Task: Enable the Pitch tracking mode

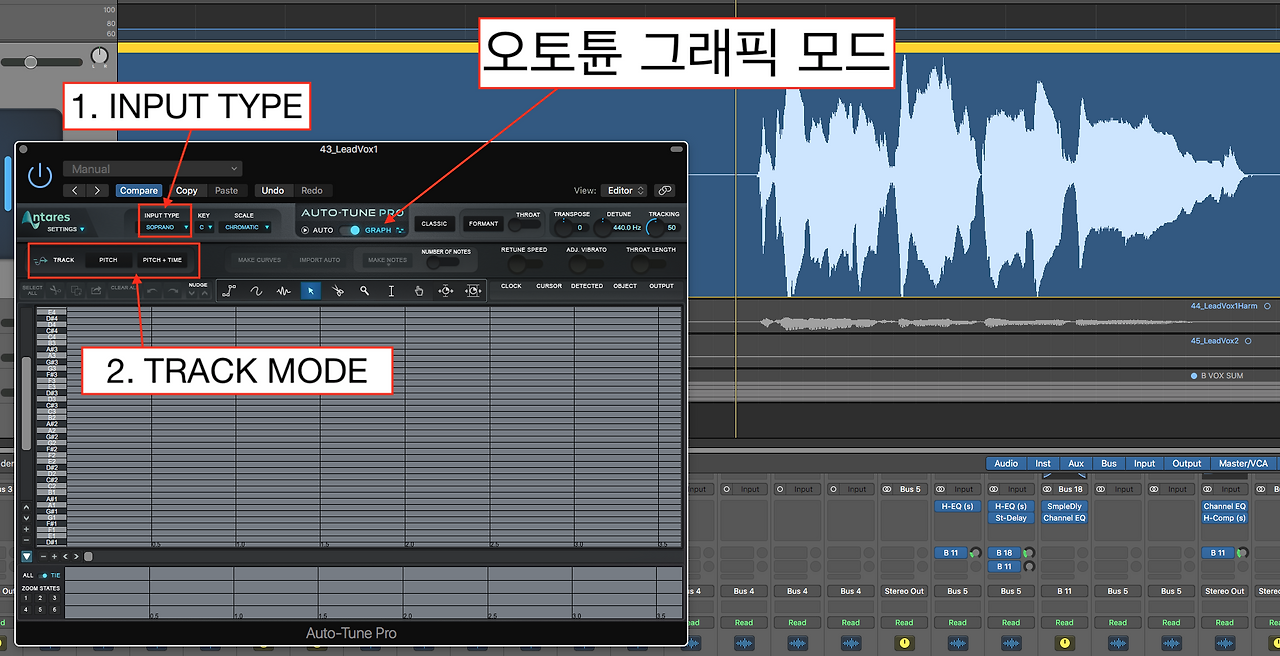Action: tap(108, 260)
